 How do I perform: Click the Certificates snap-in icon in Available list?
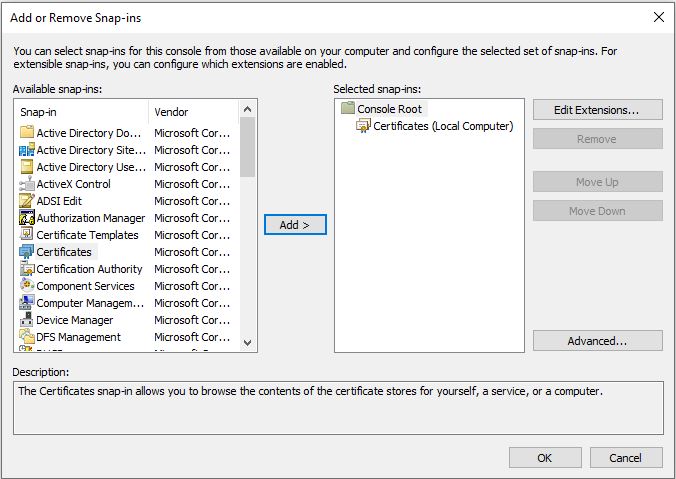(x=27, y=251)
